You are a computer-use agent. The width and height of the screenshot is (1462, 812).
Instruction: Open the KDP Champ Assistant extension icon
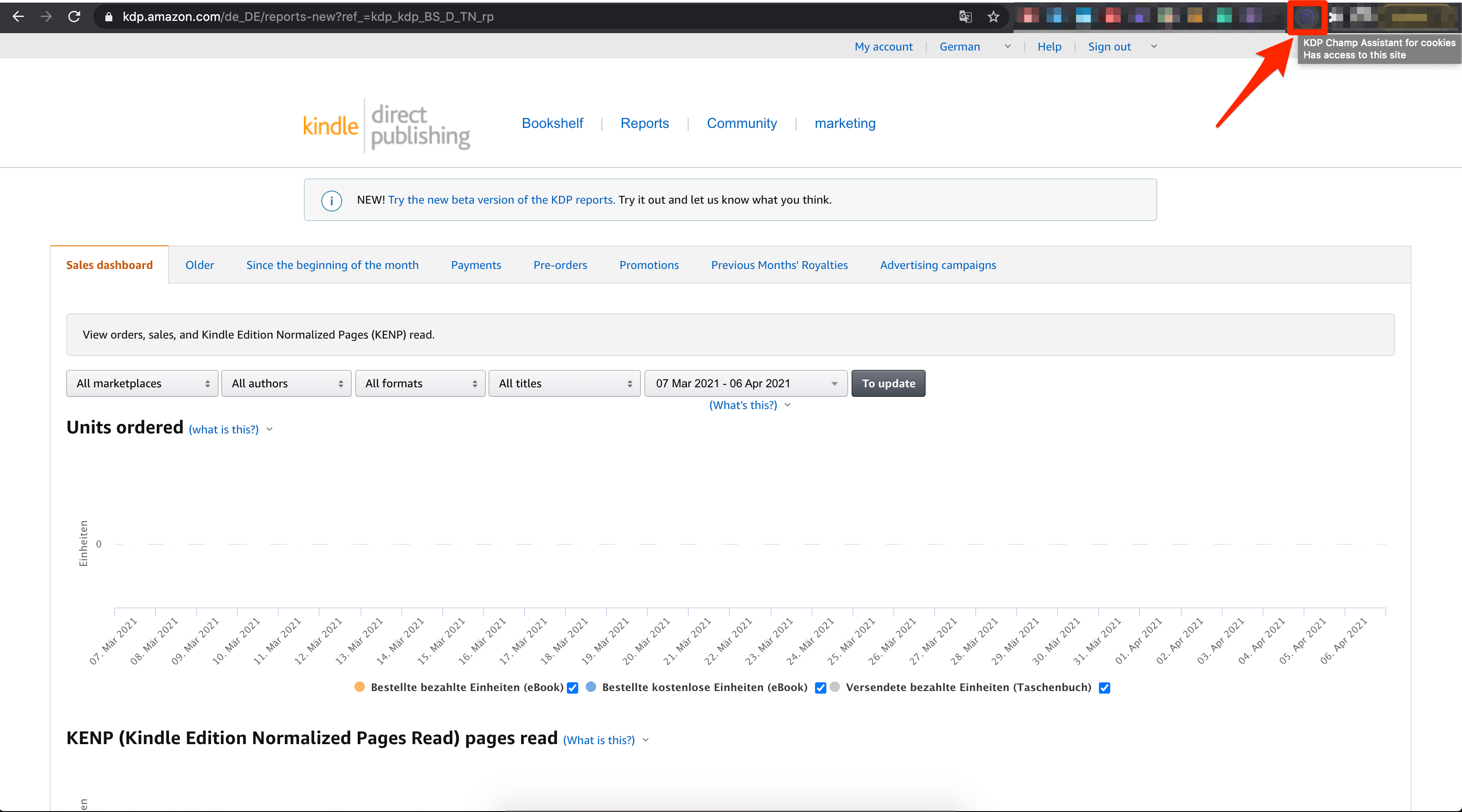point(1307,17)
